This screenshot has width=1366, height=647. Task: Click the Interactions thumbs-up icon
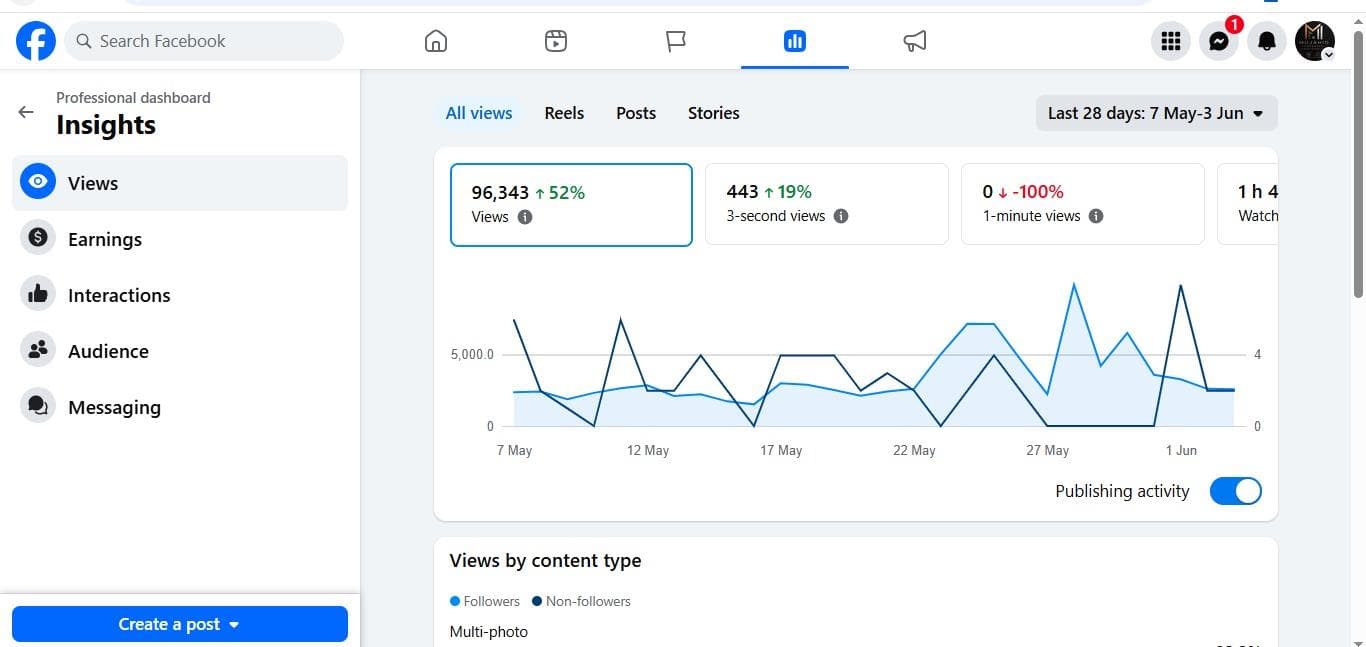[38, 294]
